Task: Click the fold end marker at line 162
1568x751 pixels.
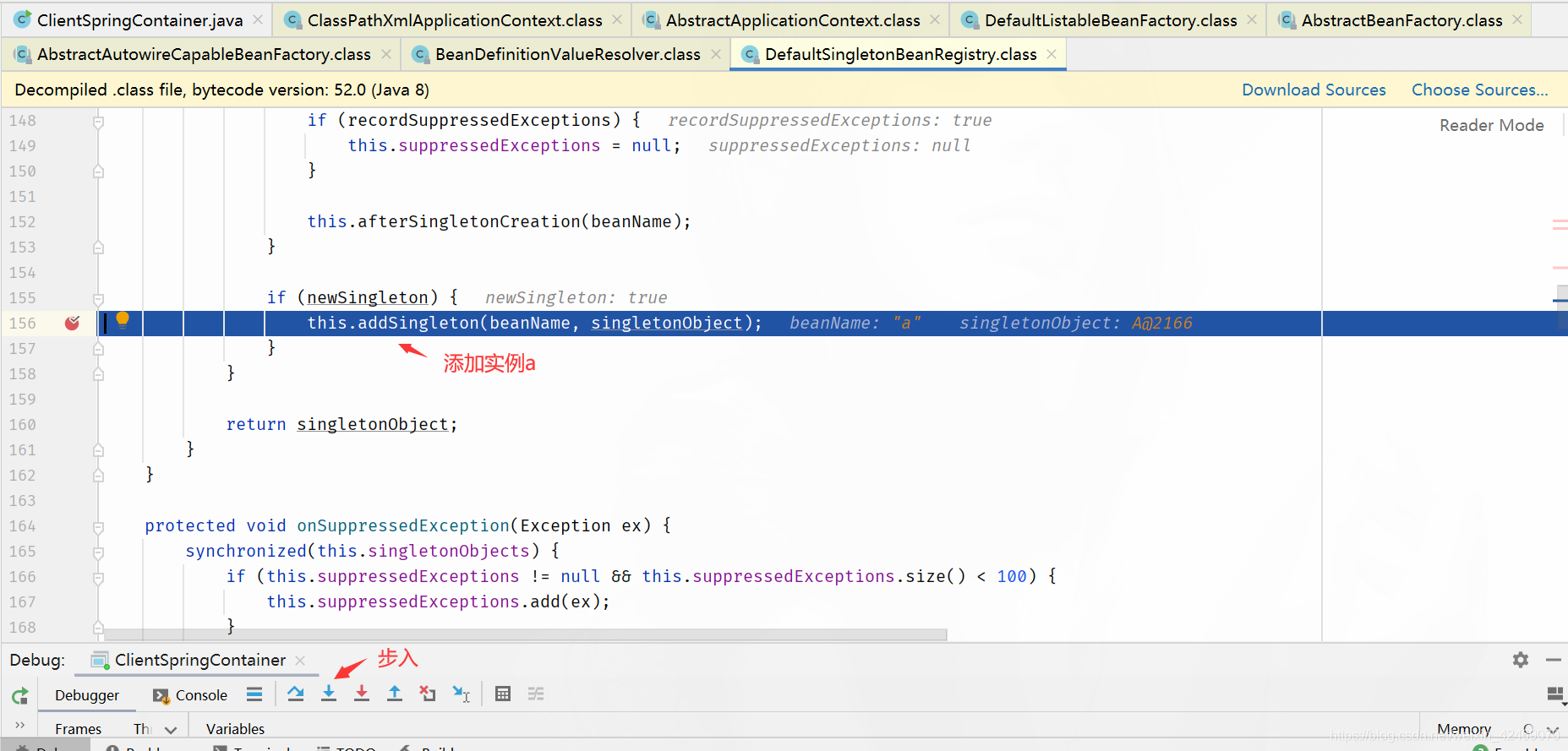Action: (x=98, y=476)
